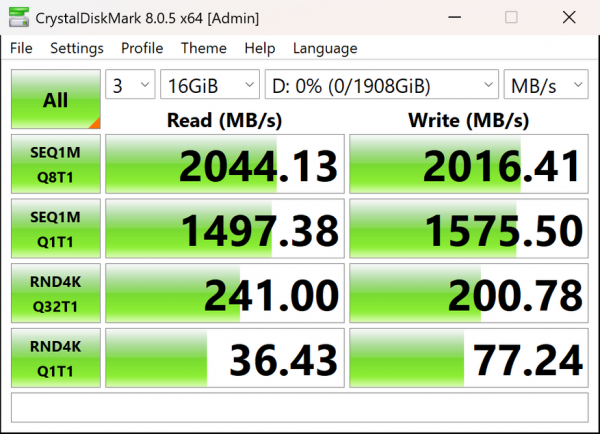Open the Language menu

[x=325, y=48]
